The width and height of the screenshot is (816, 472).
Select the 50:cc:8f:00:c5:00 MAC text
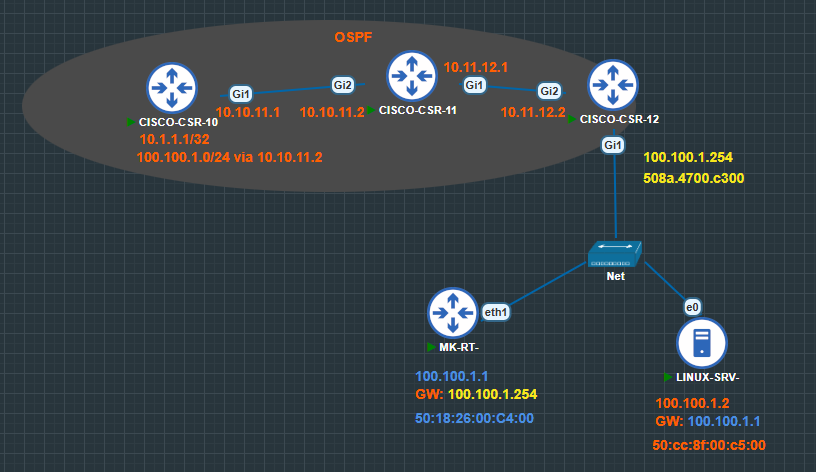pyautogui.click(x=709, y=445)
